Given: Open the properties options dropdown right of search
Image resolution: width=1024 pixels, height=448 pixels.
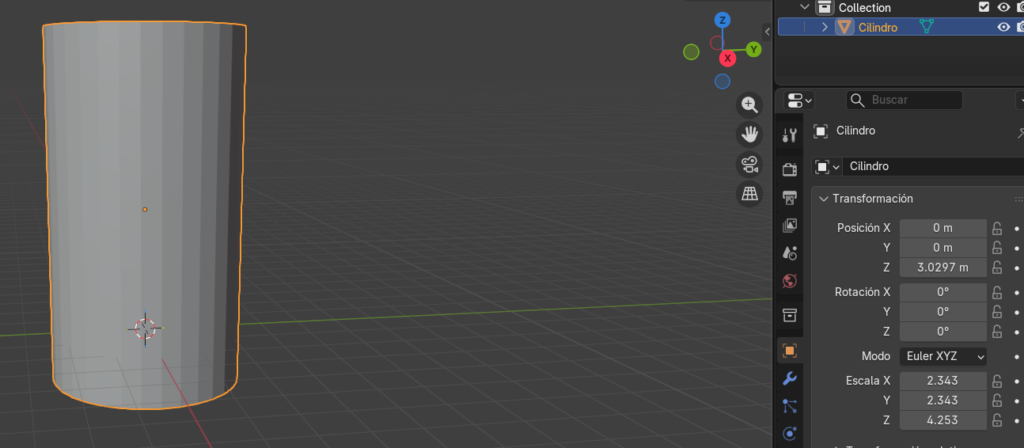Looking at the screenshot, I should tap(1020, 100).
